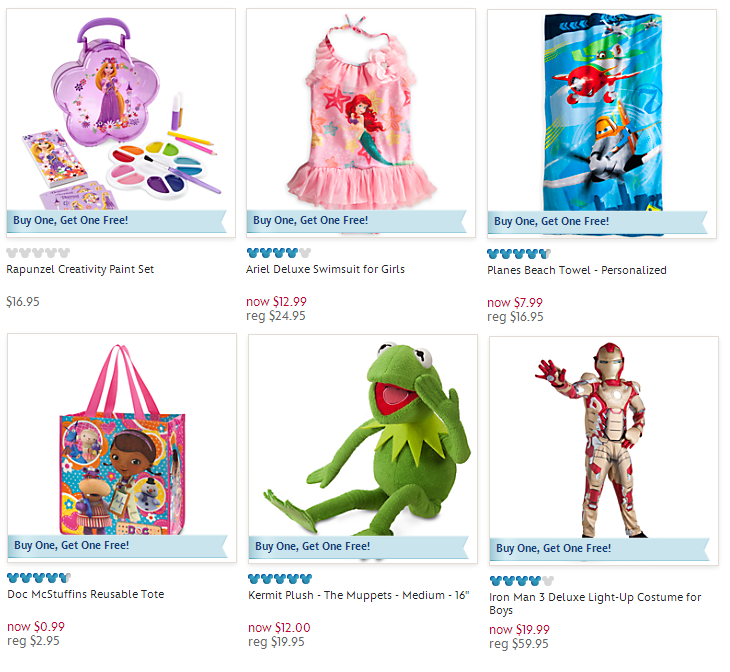Open the Iron Man 3 costume image
This screenshot has height=672, width=730.
point(604,451)
